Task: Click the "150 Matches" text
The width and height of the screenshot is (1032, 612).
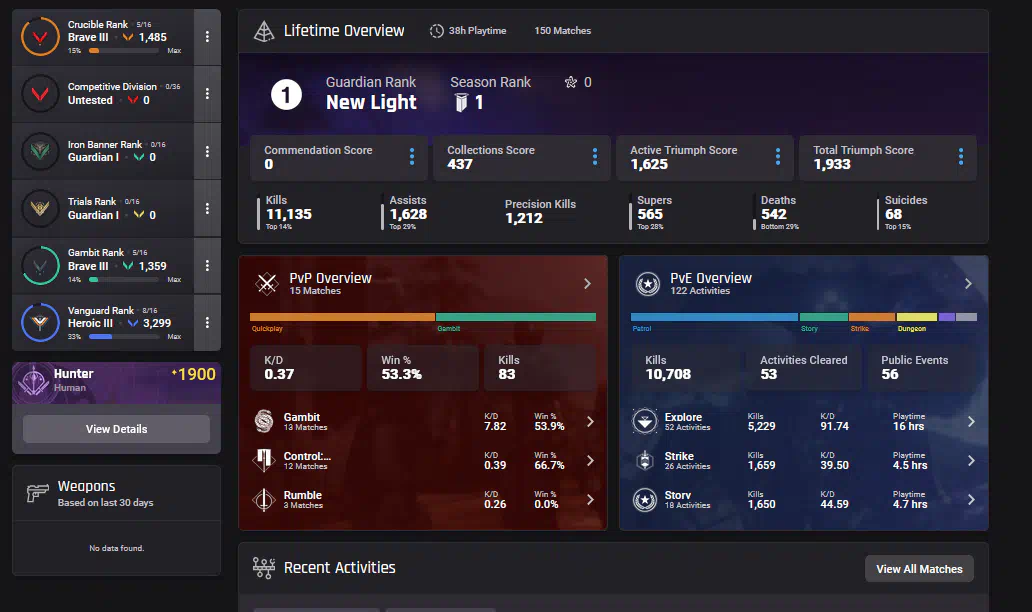Action: click(x=563, y=31)
